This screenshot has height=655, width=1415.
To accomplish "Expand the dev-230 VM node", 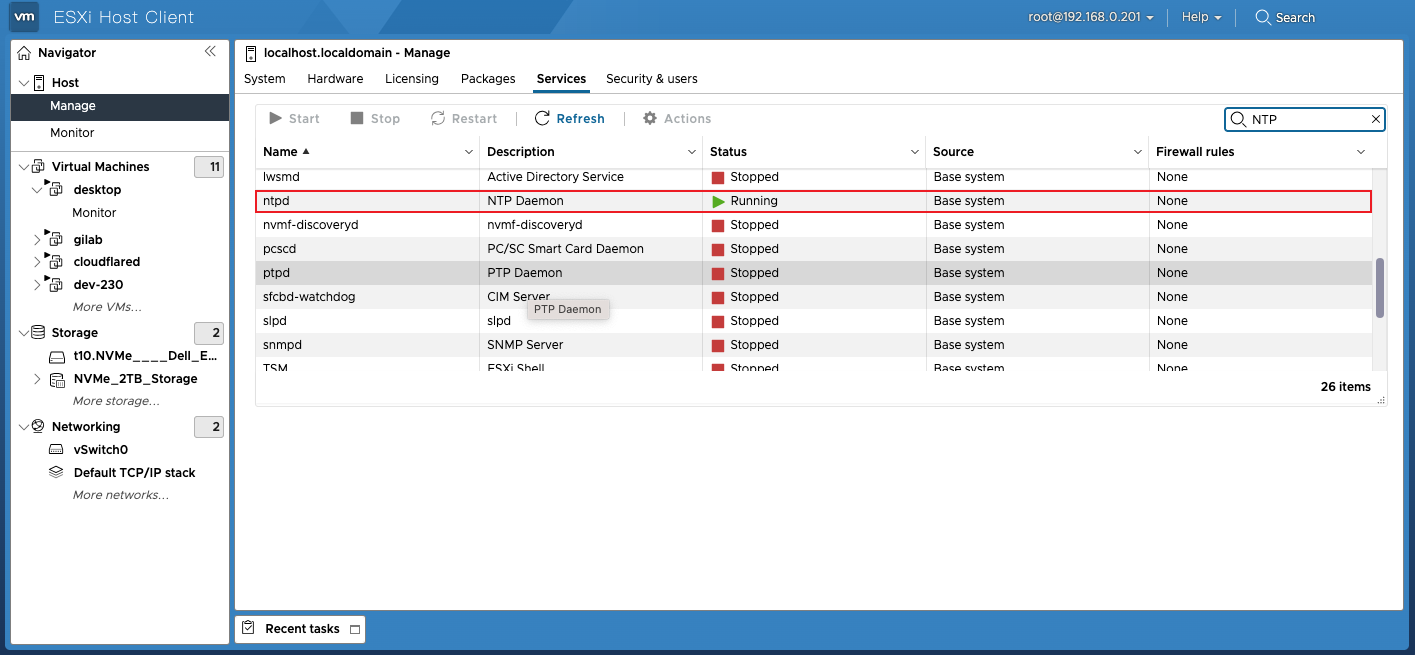I will (38, 285).
